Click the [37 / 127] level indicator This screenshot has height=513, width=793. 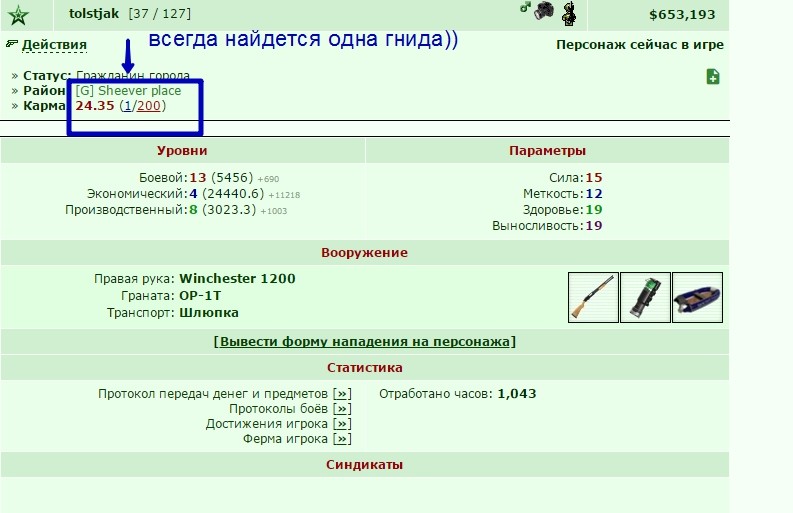tap(160, 14)
